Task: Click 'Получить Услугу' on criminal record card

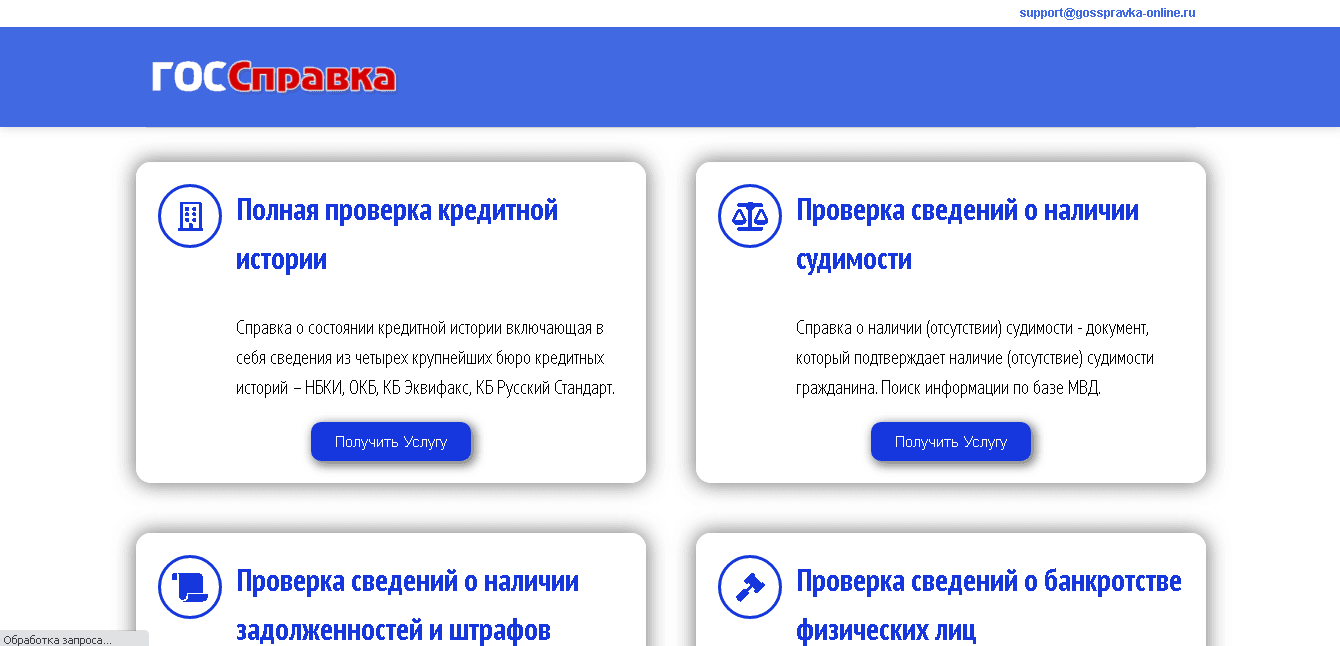Action: [950, 441]
